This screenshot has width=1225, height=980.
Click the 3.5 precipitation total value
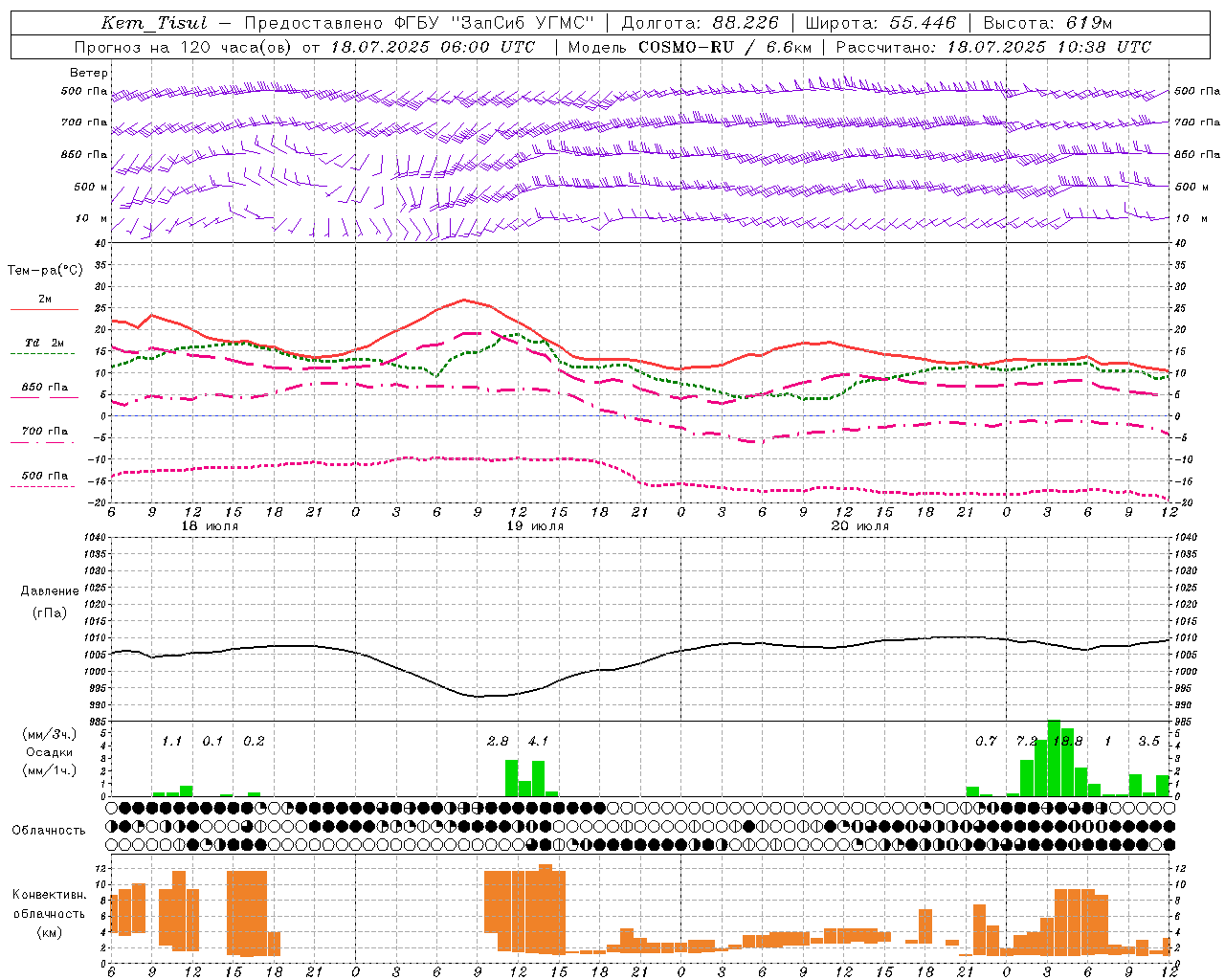point(1149,742)
